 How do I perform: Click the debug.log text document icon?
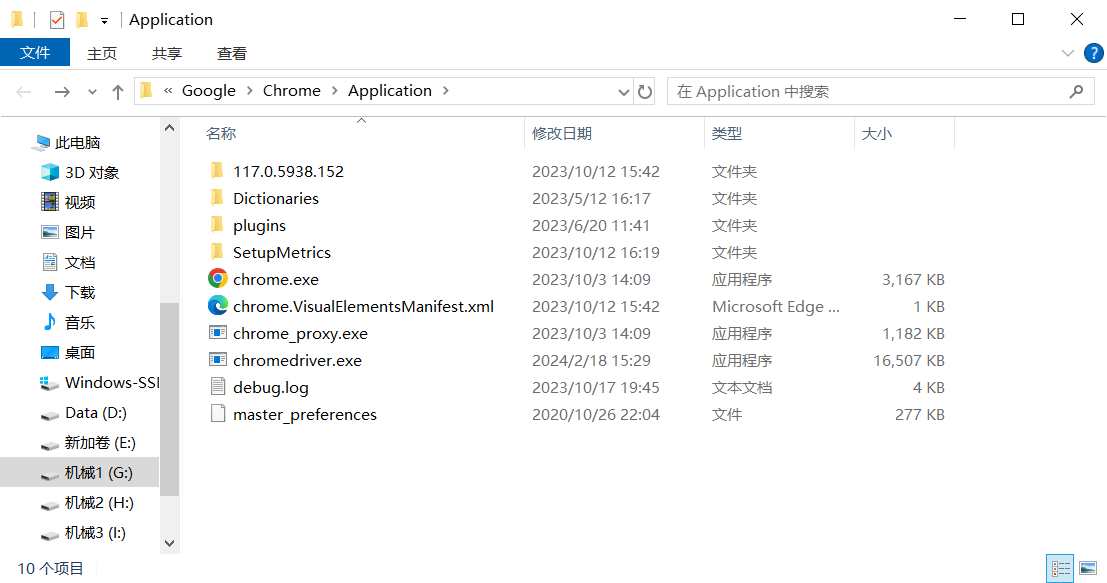[217, 386]
